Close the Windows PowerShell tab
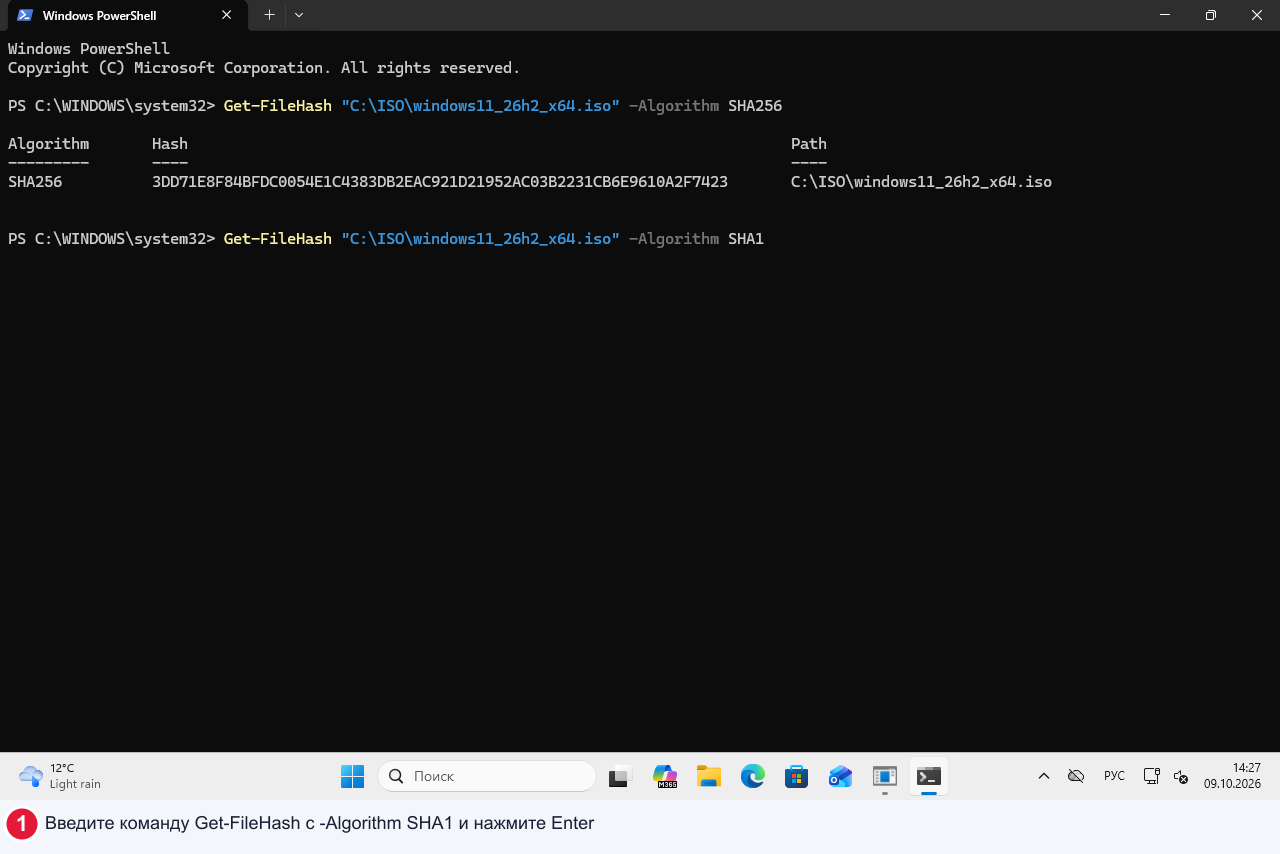Viewport: 1280px width, 854px height. pyautogui.click(x=227, y=15)
